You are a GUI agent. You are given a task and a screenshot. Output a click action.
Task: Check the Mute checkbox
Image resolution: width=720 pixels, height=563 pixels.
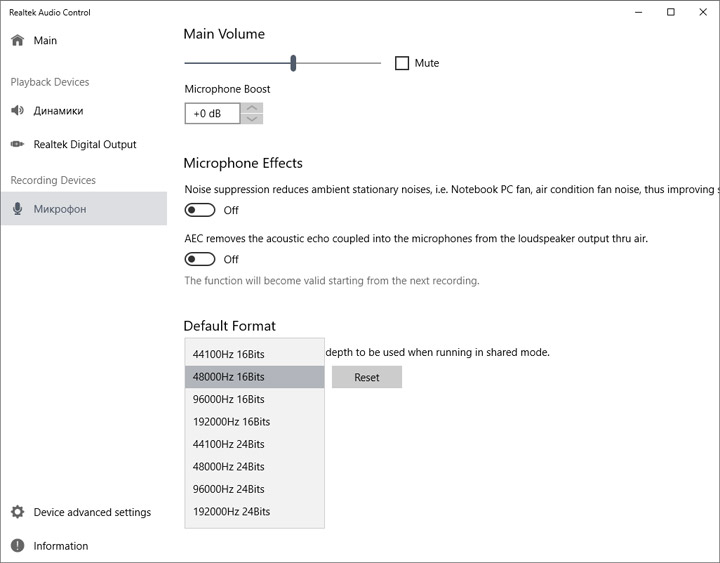[402, 63]
